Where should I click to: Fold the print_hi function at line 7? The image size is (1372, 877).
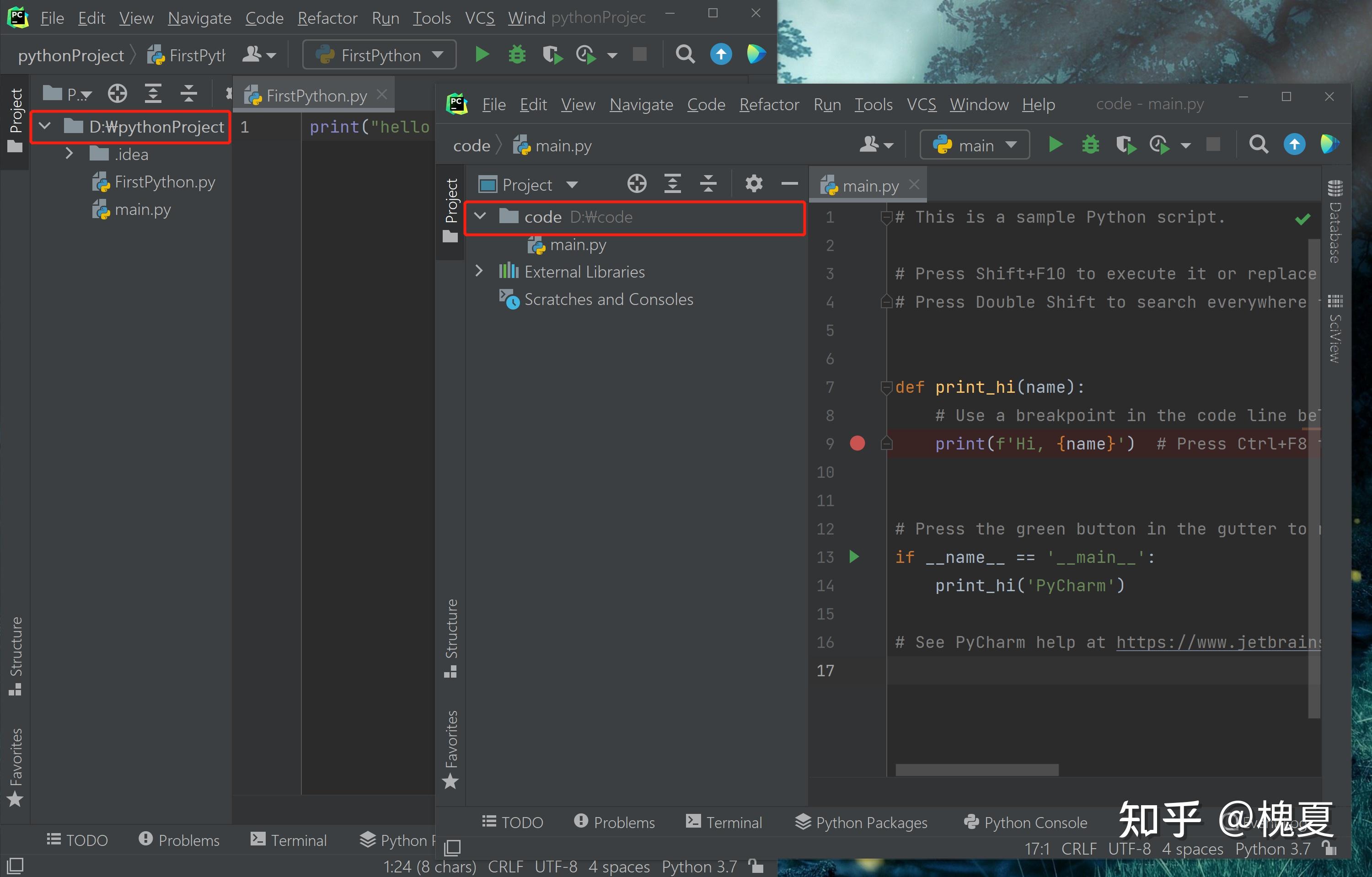tap(886, 387)
